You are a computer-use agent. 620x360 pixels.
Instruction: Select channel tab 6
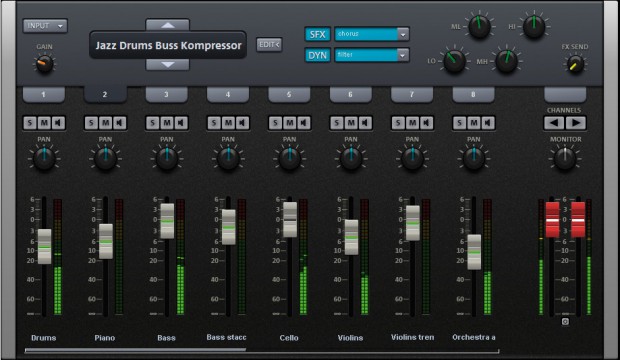pos(350,95)
